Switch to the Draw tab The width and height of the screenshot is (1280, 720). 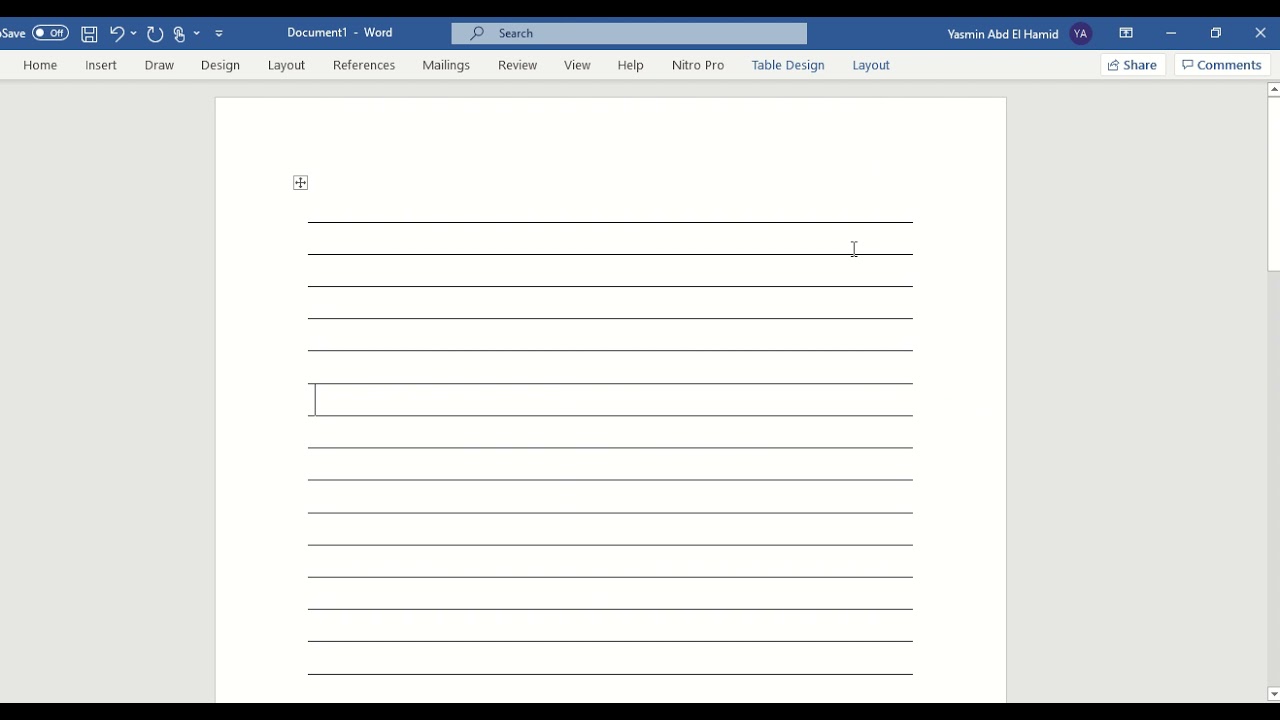point(159,65)
